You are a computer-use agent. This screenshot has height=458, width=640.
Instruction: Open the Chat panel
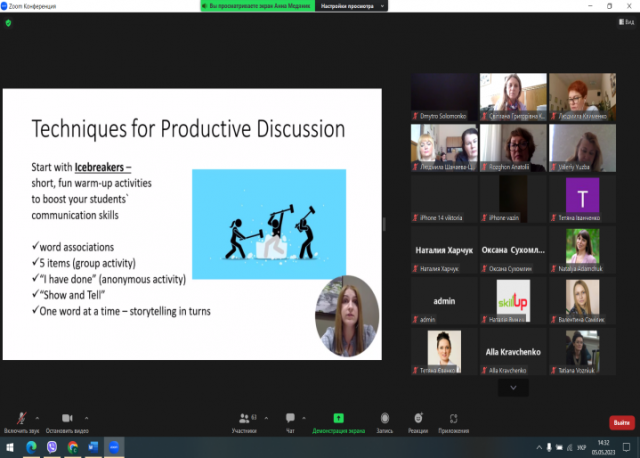click(x=290, y=418)
